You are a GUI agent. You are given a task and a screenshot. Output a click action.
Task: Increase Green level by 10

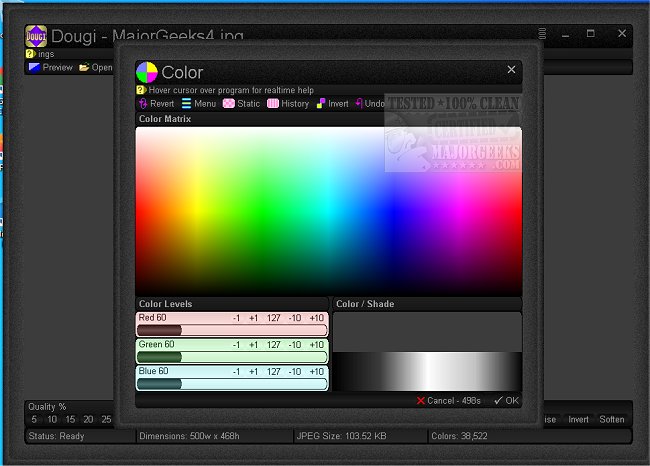coord(316,345)
